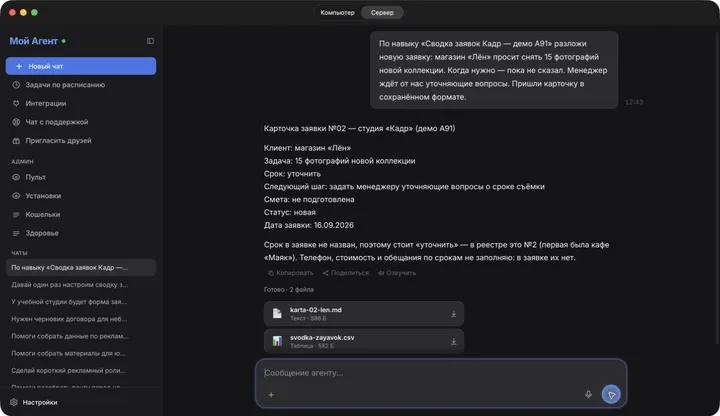The image size is (720, 416).
Task: Click the plus attachment icon in message box
Action: (x=271, y=394)
